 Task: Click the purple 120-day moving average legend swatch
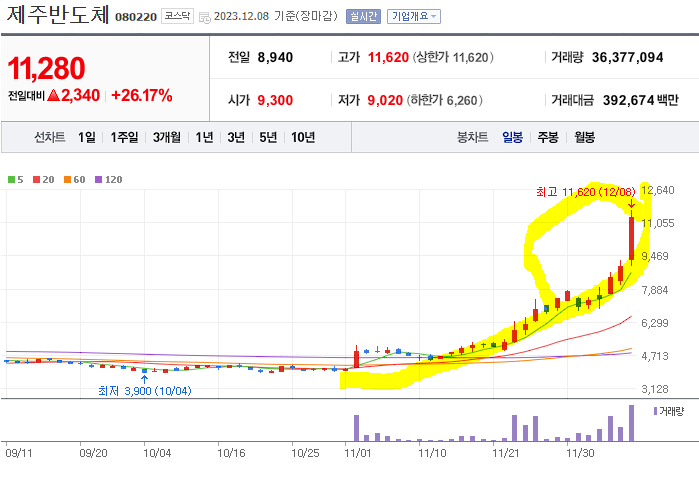click(x=99, y=180)
